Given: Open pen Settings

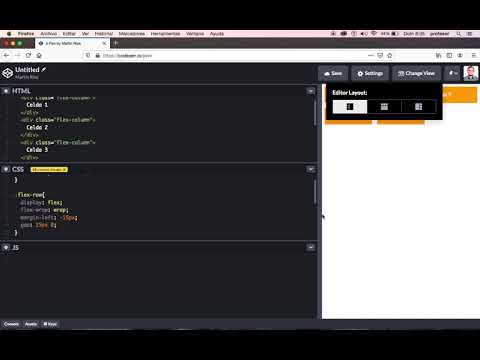Looking at the screenshot, I should tap(370, 73).
